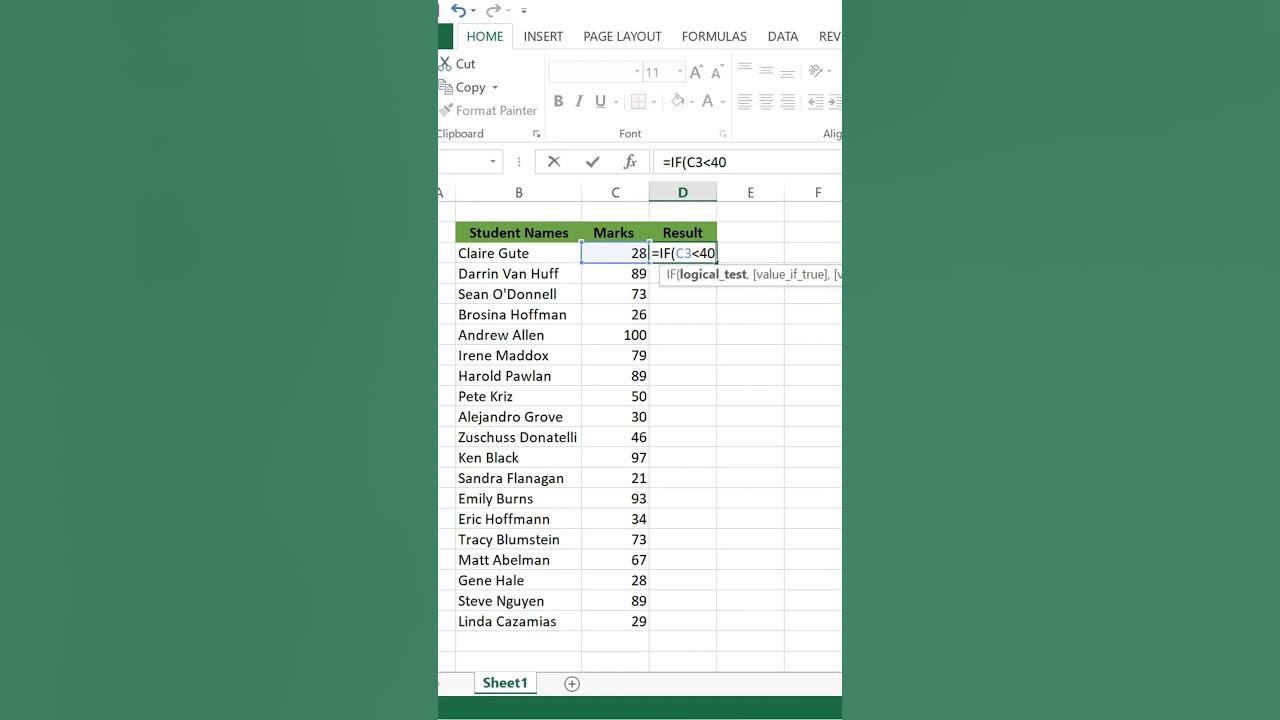This screenshot has height=720, width=1280.
Task: Click the Copy command
Action: (462, 87)
